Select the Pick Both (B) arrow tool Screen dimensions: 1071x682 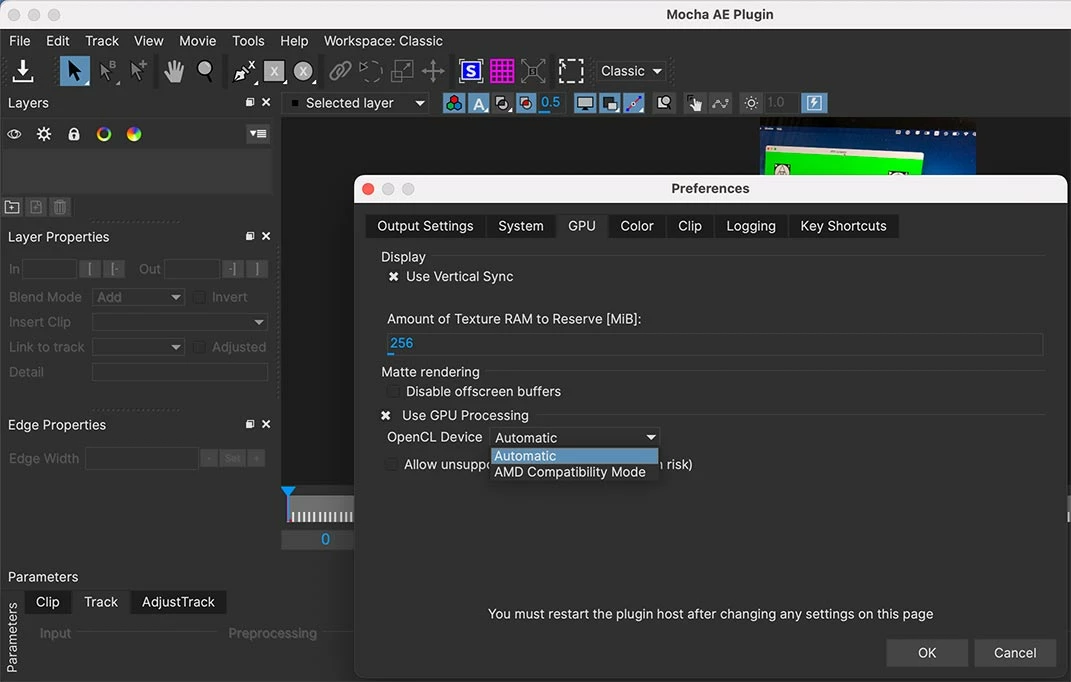click(x=107, y=70)
